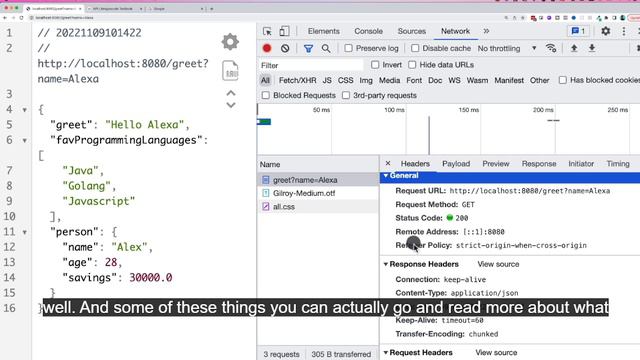Filter requests by WS type
Image resolution: width=640 pixels, height=360 pixels.
[x=454, y=80]
